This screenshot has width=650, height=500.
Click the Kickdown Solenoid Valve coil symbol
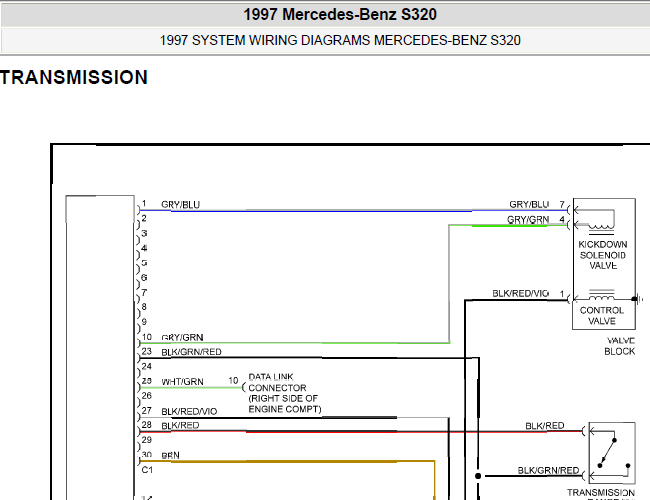tap(601, 229)
